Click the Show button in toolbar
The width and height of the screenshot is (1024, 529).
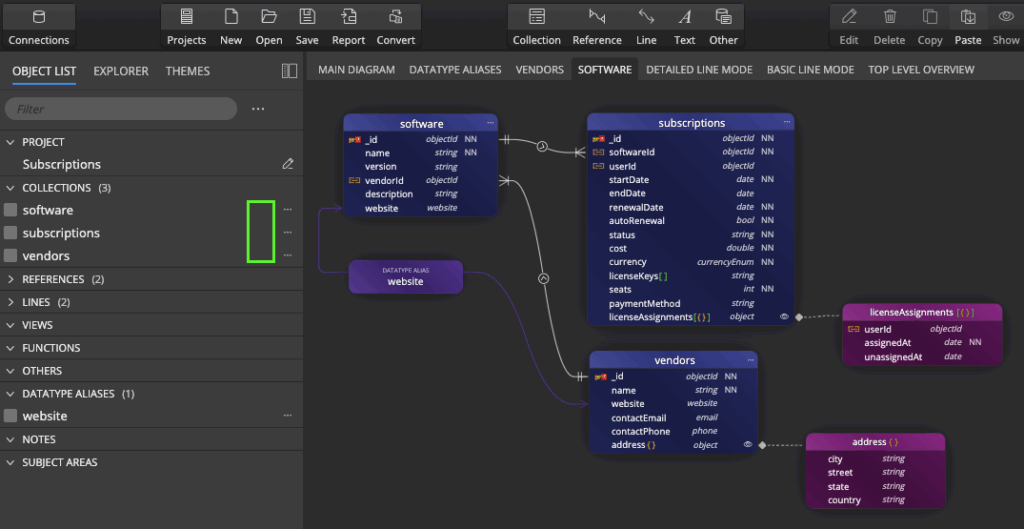(x=1006, y=17)
